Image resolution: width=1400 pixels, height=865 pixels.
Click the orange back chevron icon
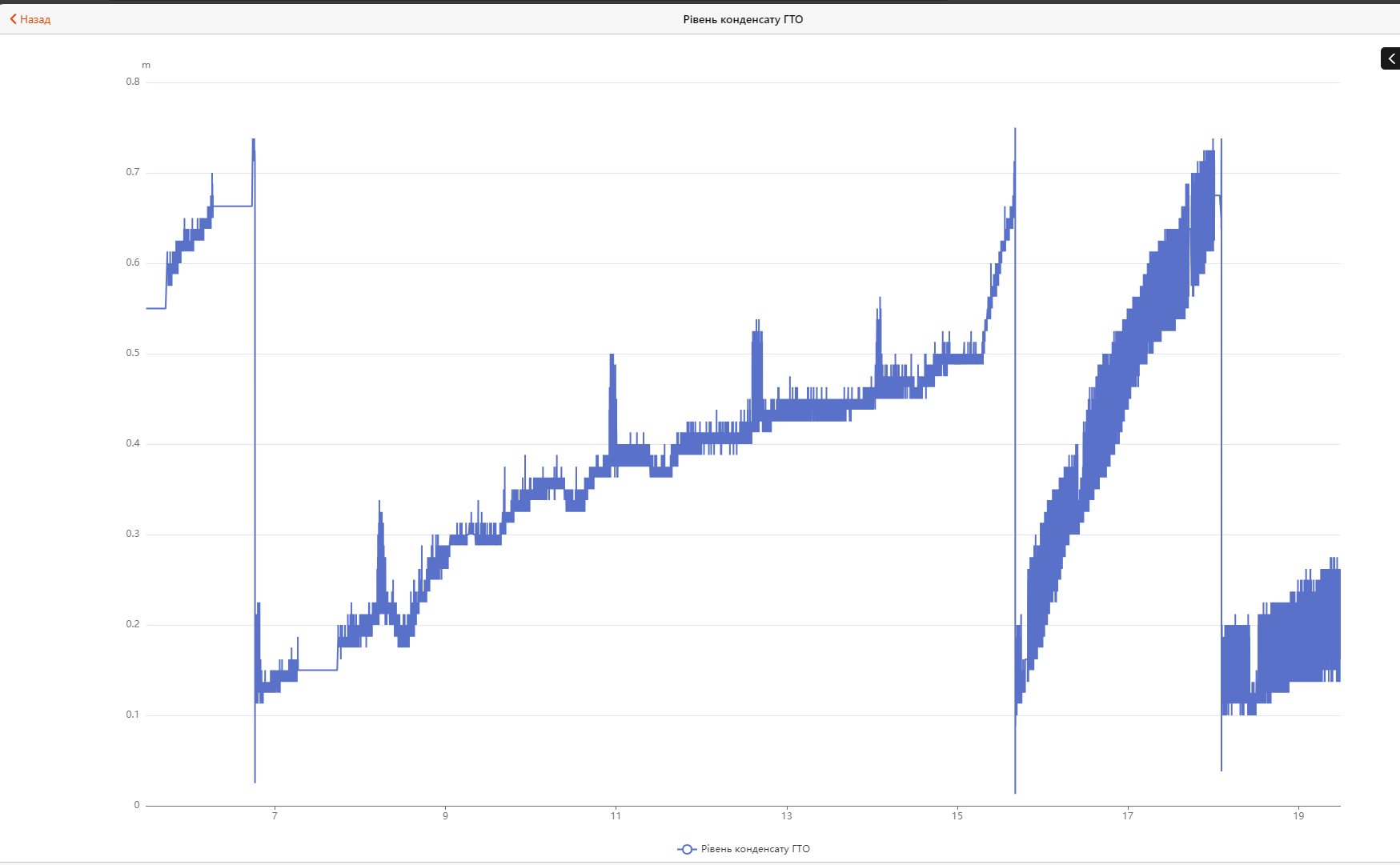tap(13, 19)
